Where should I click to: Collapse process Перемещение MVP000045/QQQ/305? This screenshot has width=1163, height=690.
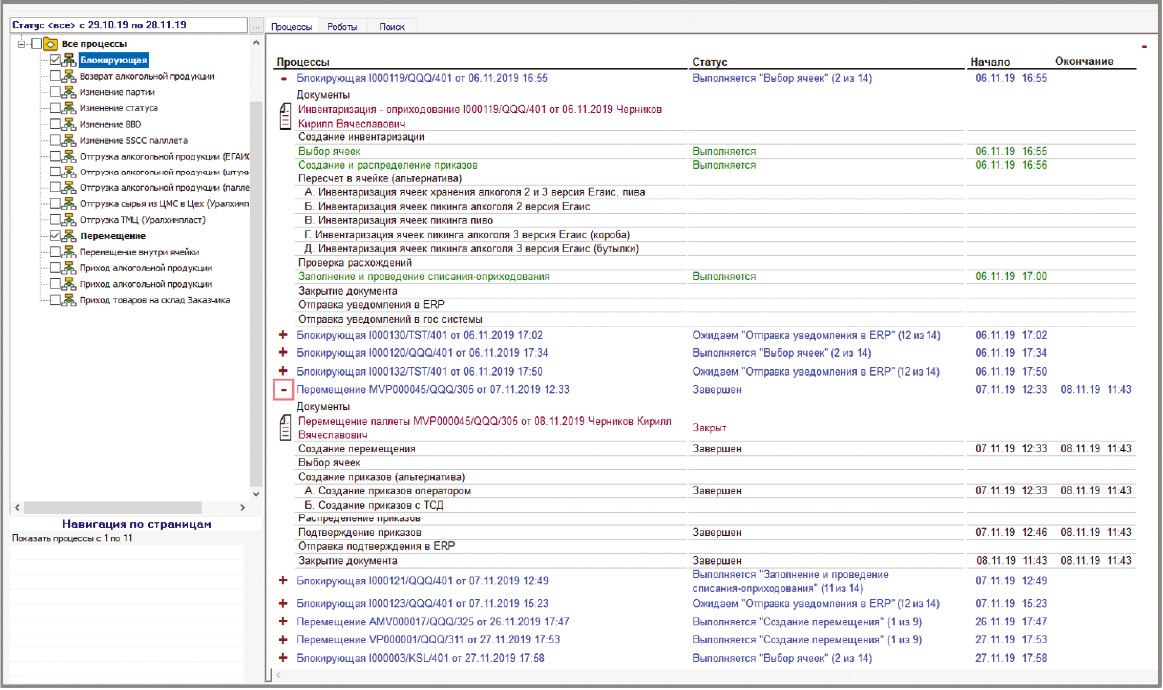[x=283, y=390]
